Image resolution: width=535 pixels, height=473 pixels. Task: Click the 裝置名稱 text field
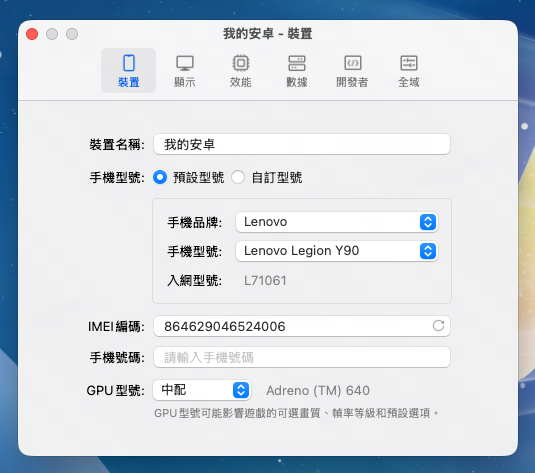(302, 144)
